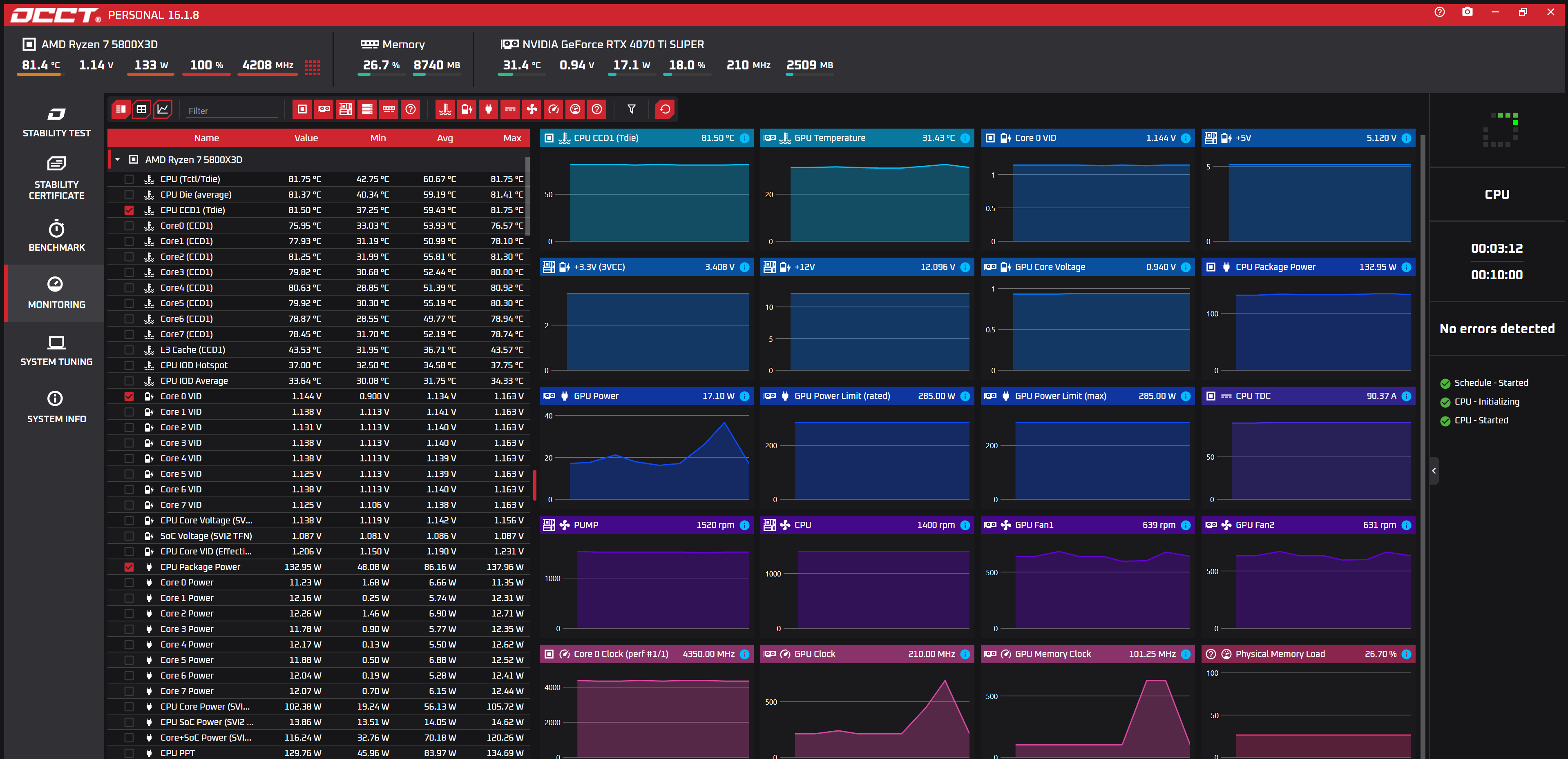The image size is (1568, 759).
Task: Collapse the AMD Ryzen 7 5800X3D group
Action: (x=118, y=160)
